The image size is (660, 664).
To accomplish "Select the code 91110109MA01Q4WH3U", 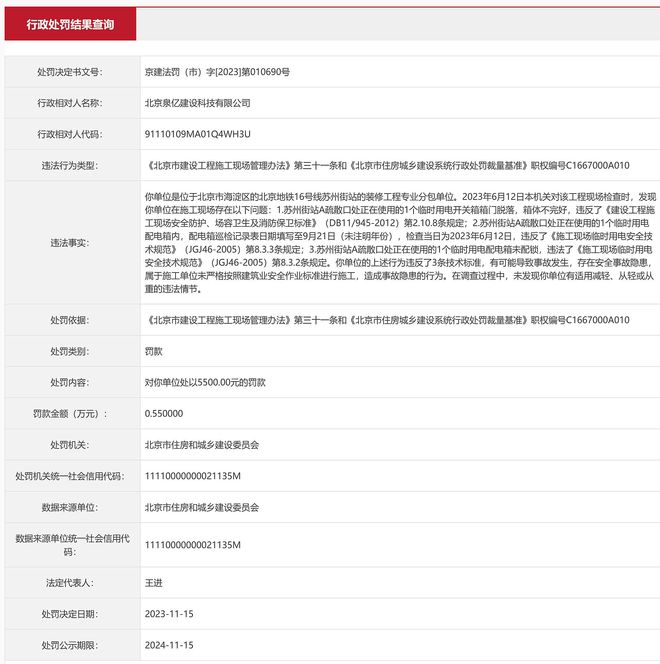I will tap(197, 134).
